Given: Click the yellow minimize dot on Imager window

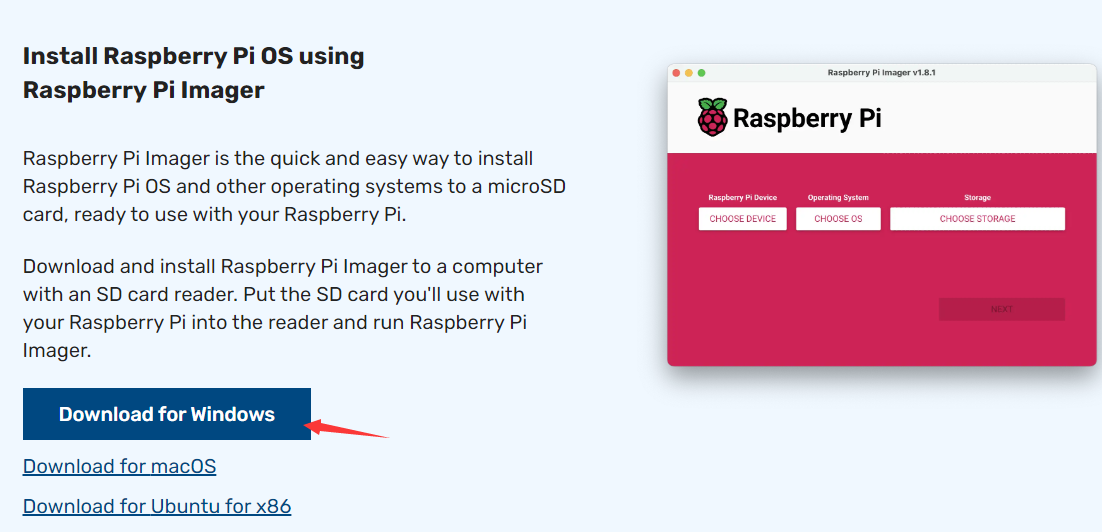Looking at the screenshot, I should pos(689,73).
